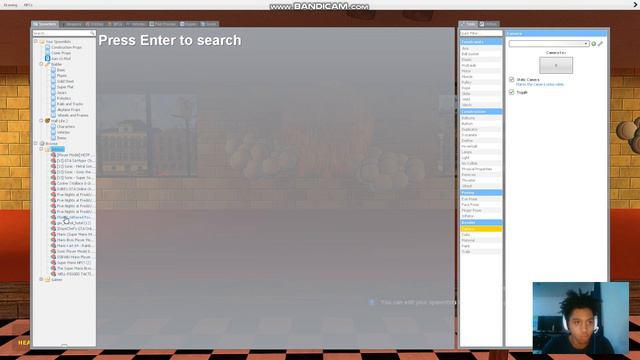Click the Posing category header
640x360 pixels.
pyautogui.click(x=481, y=193)
